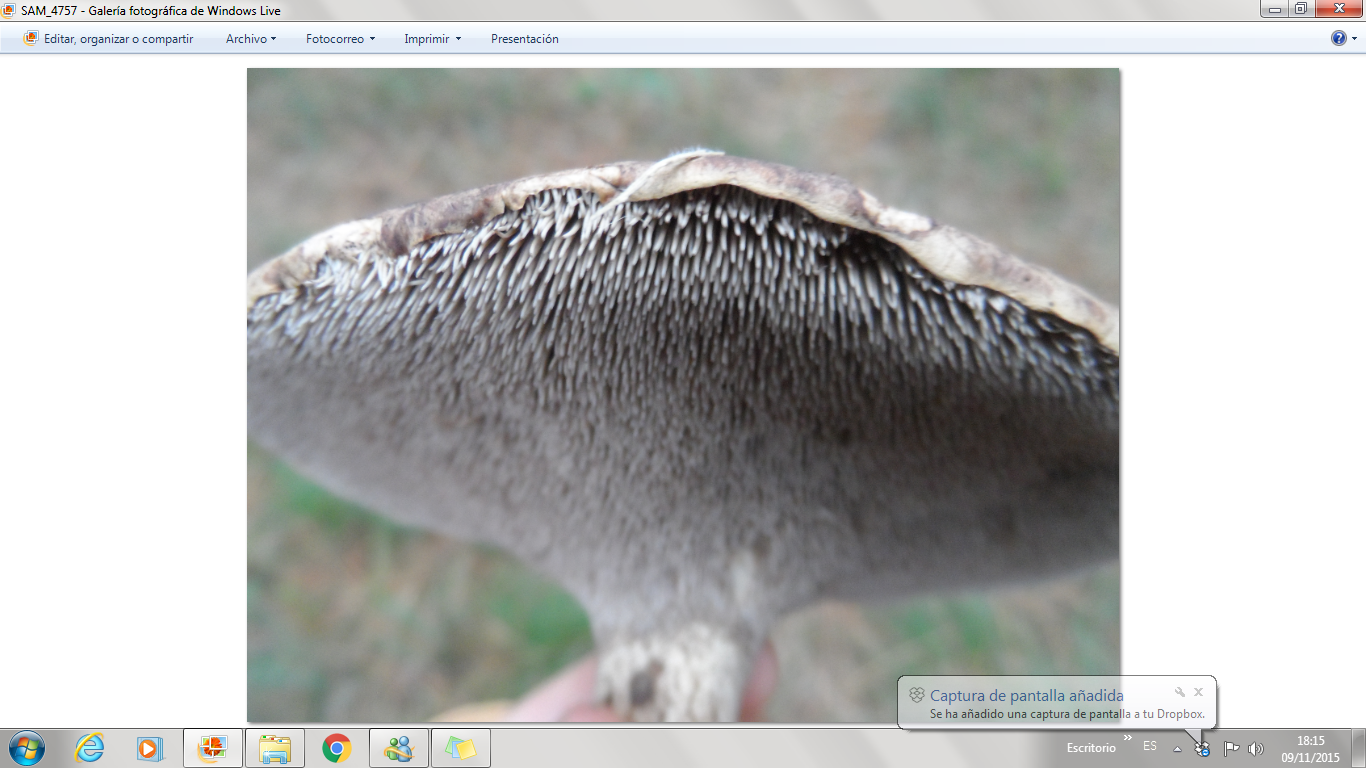Click the speaker volume tray icon

pyautogui.click(x=1256, y=748)
